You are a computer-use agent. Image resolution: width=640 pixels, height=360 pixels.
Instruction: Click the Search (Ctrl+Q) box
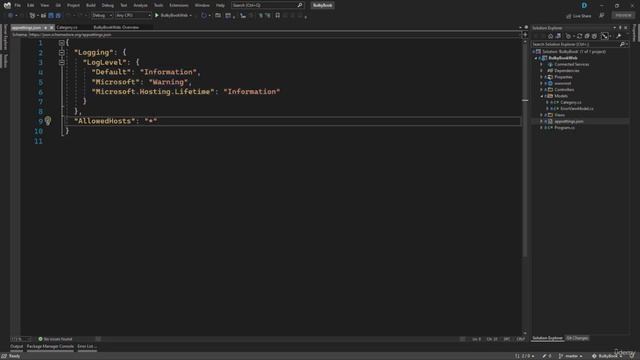pos(267,5)
